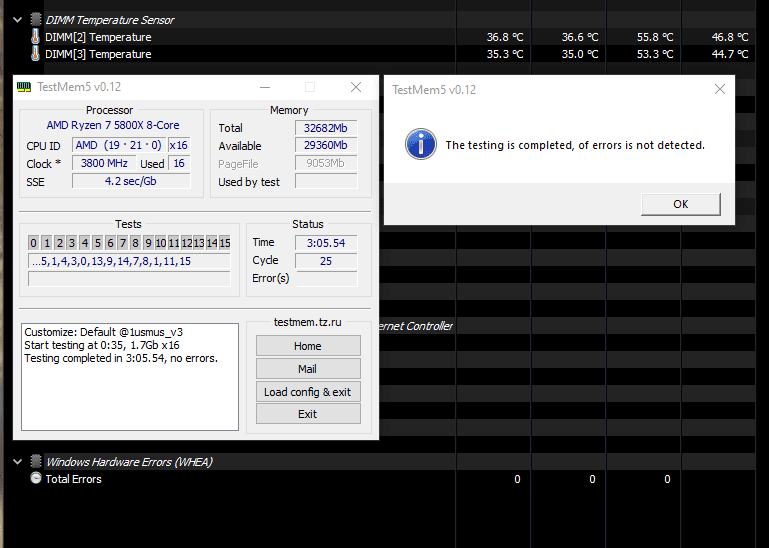Click the empty Used by test field
769x548 pixels.
coord(326,181)
